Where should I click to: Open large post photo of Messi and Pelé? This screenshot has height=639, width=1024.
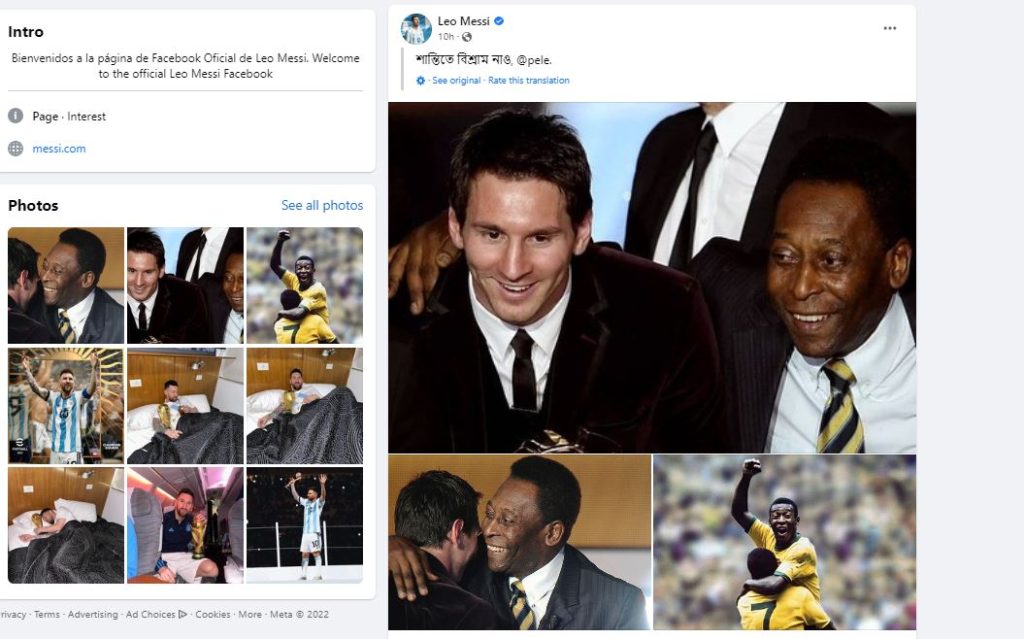(652, 277)
